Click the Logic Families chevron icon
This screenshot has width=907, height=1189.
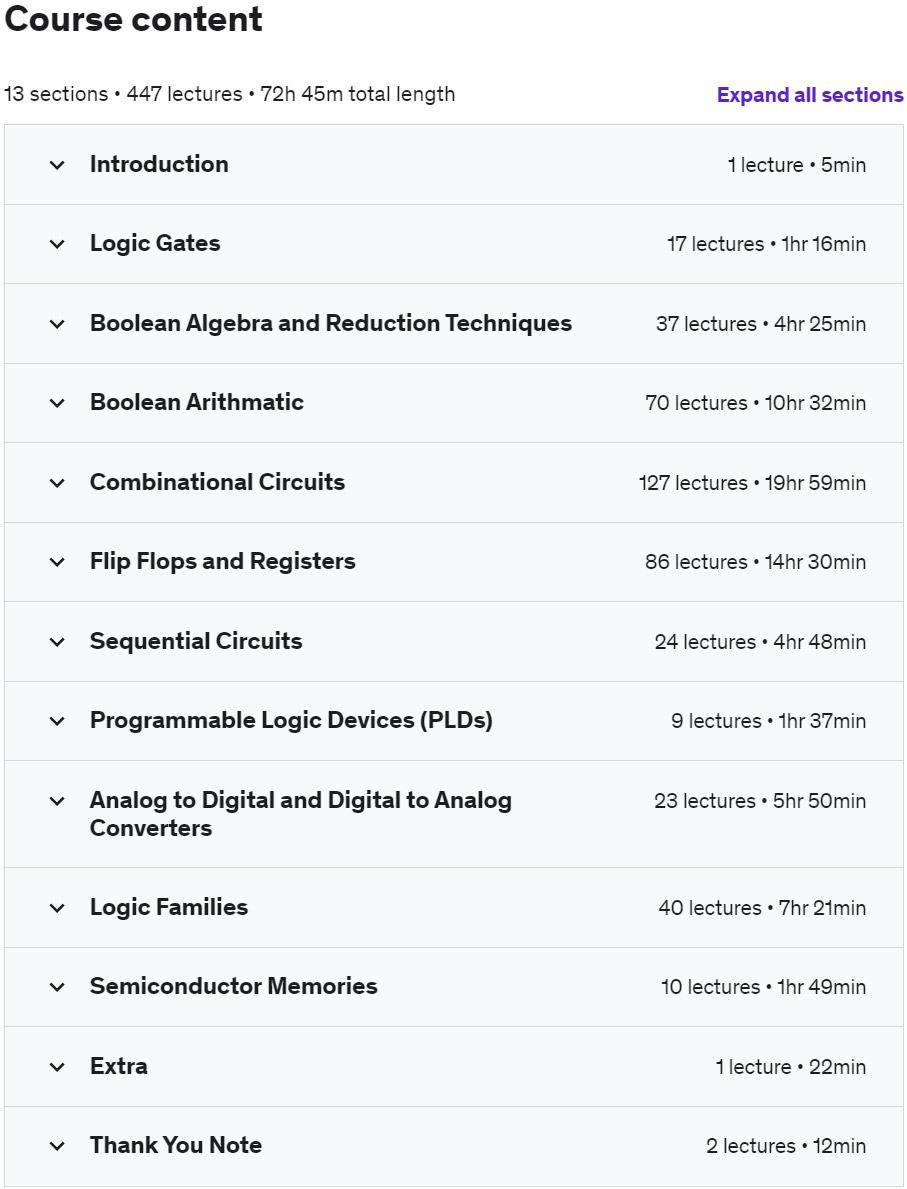(57, 908)
